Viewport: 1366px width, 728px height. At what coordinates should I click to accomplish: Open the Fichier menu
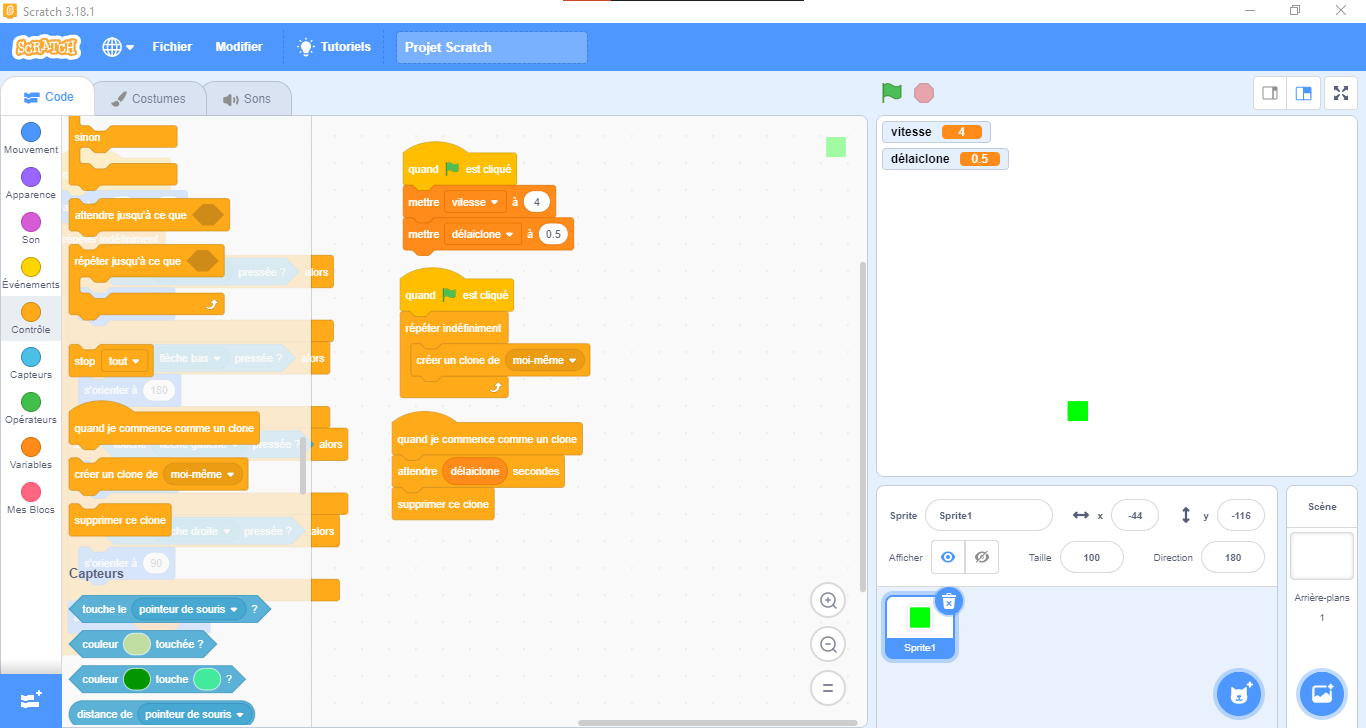coord(172,47)
